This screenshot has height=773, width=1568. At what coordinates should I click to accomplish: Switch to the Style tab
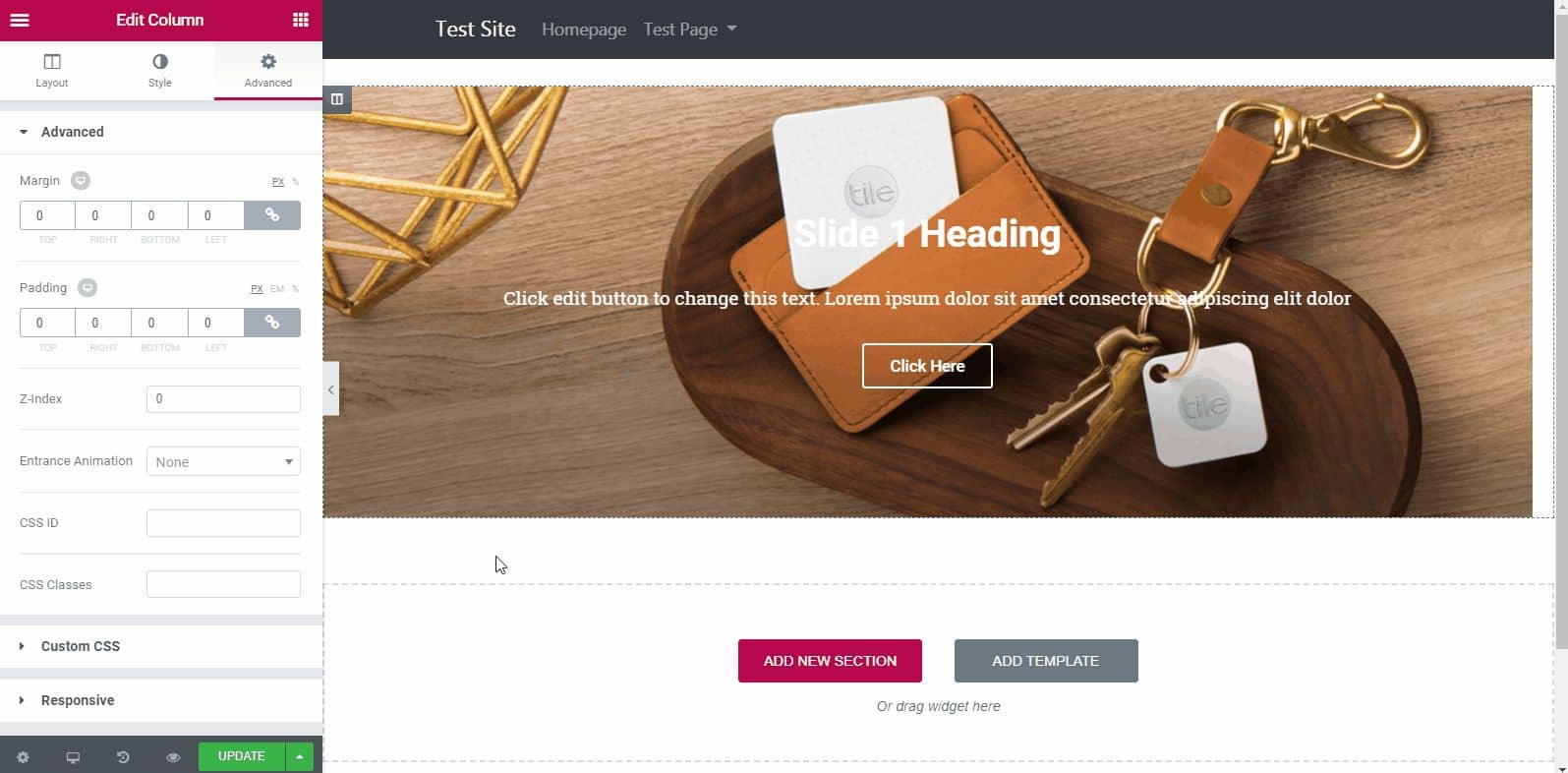[160, 71]
